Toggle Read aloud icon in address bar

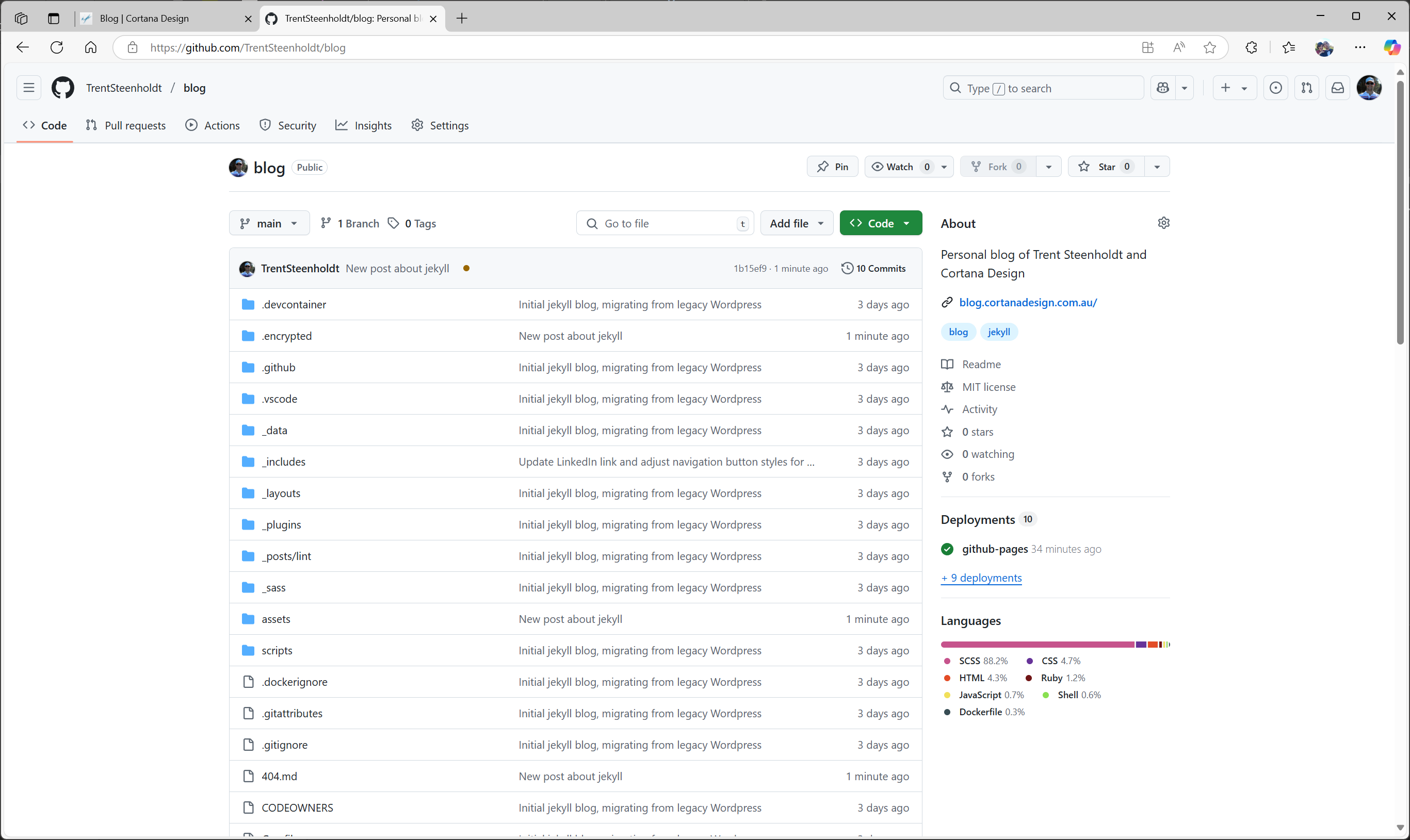coord(1179,47)
